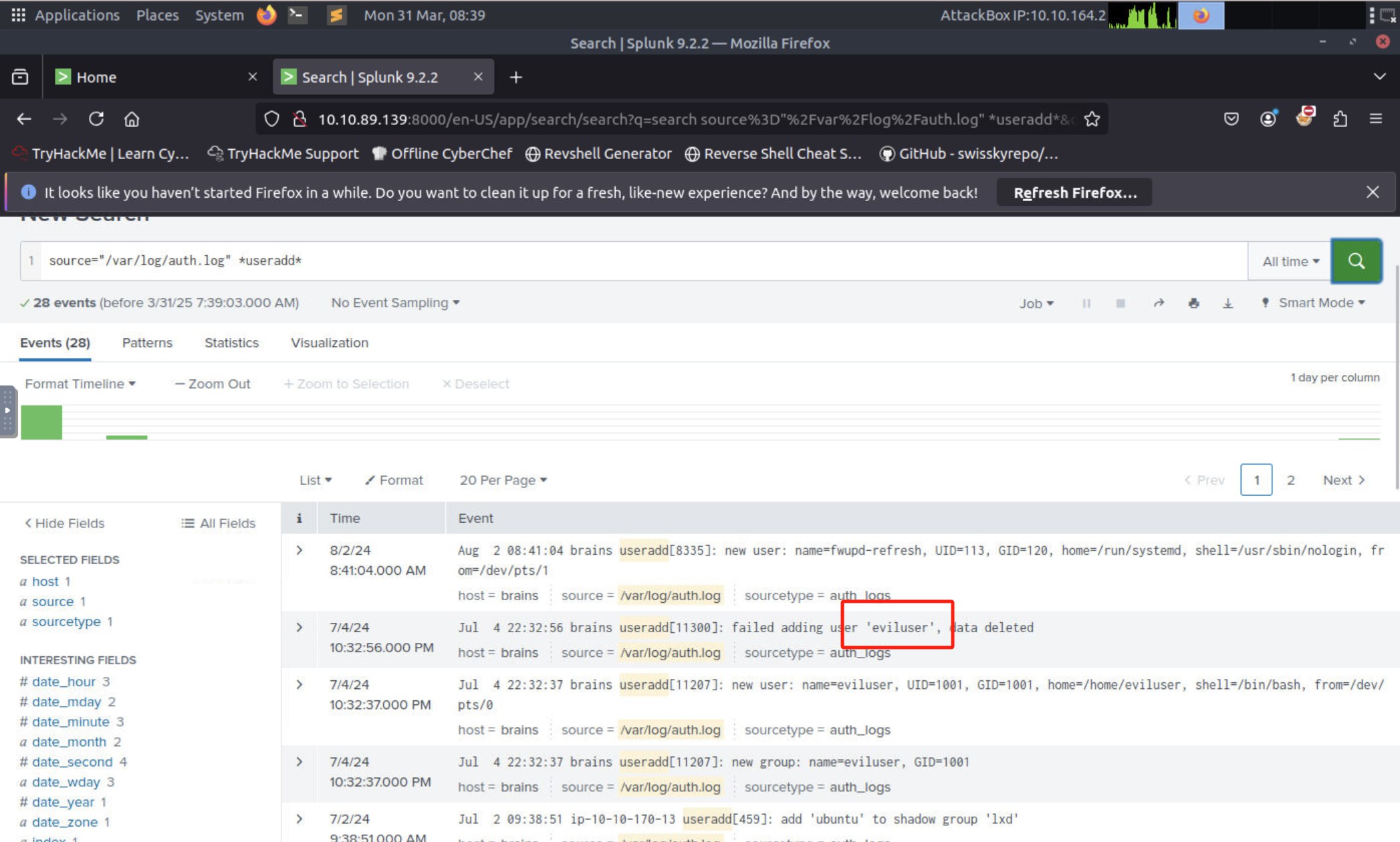1400x842 pixels.
Task: Open the All time range dropdown
Action: click(1290, 261)
